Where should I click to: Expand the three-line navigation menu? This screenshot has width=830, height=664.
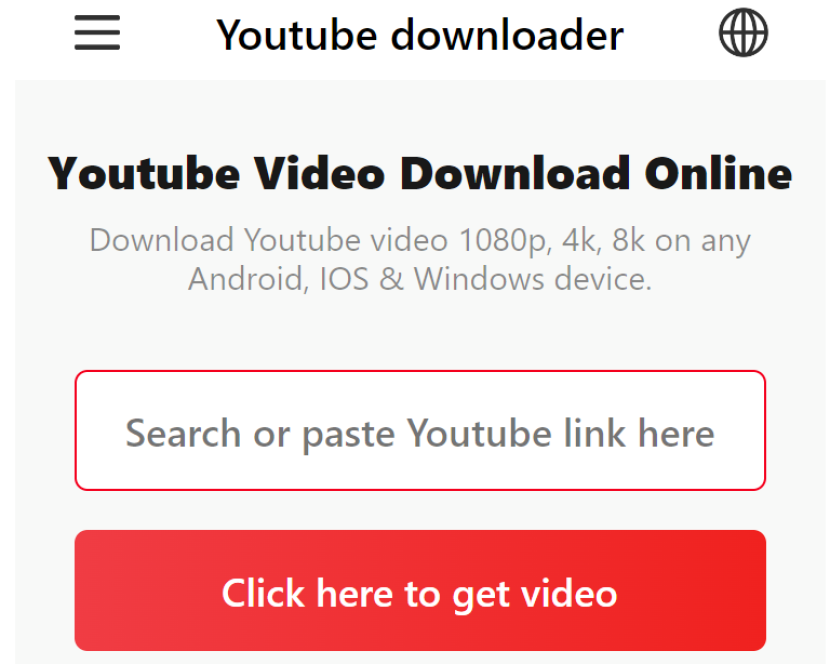click(97, 33)
